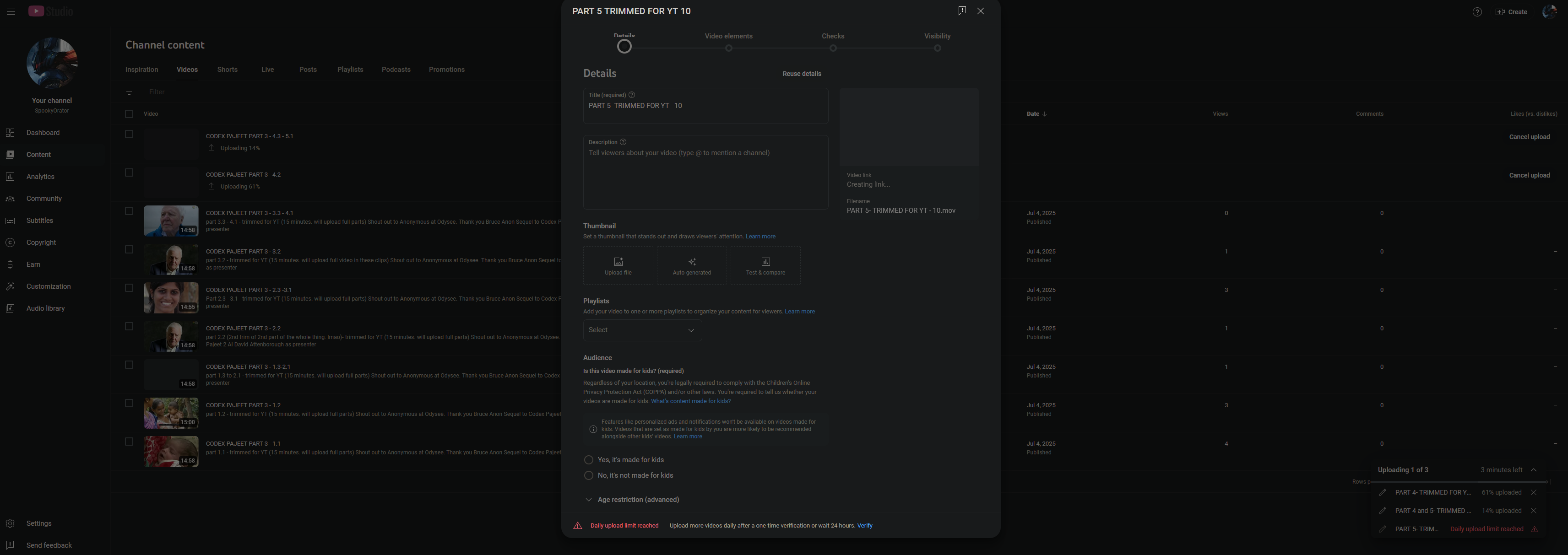
Task: Open the Playlists Select dropdown
Action: click(x=642, y=330)
